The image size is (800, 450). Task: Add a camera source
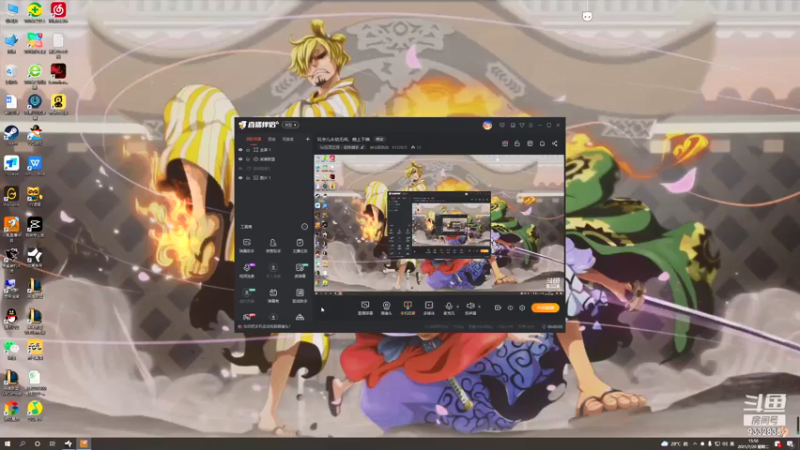[386, 308]
